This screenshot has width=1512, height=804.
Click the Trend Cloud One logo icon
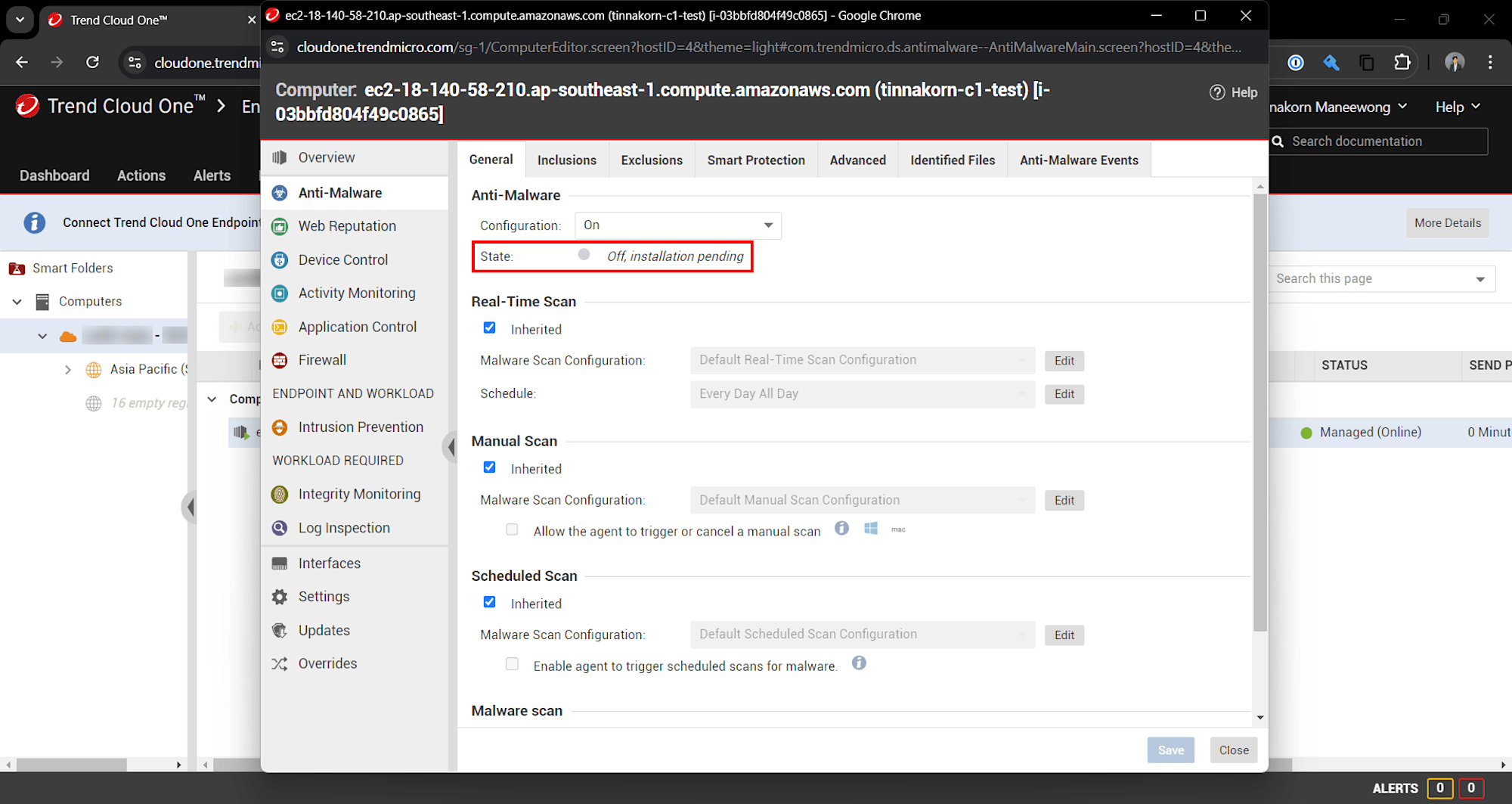pos(27,106)
